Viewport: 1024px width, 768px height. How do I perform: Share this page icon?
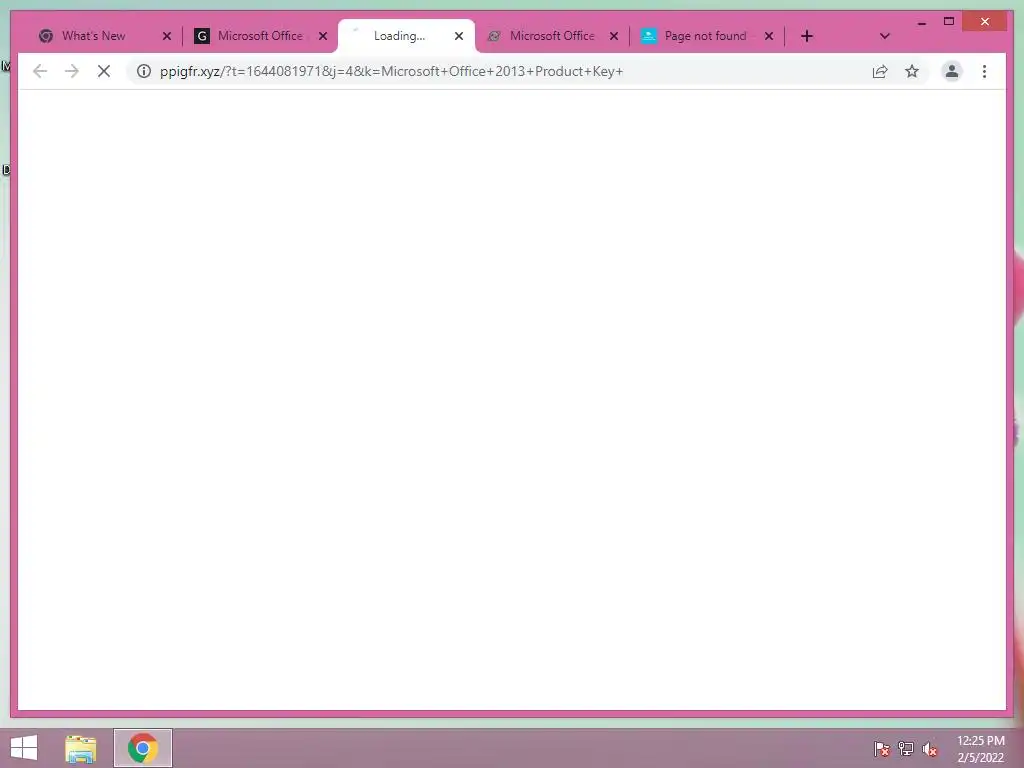880,71
